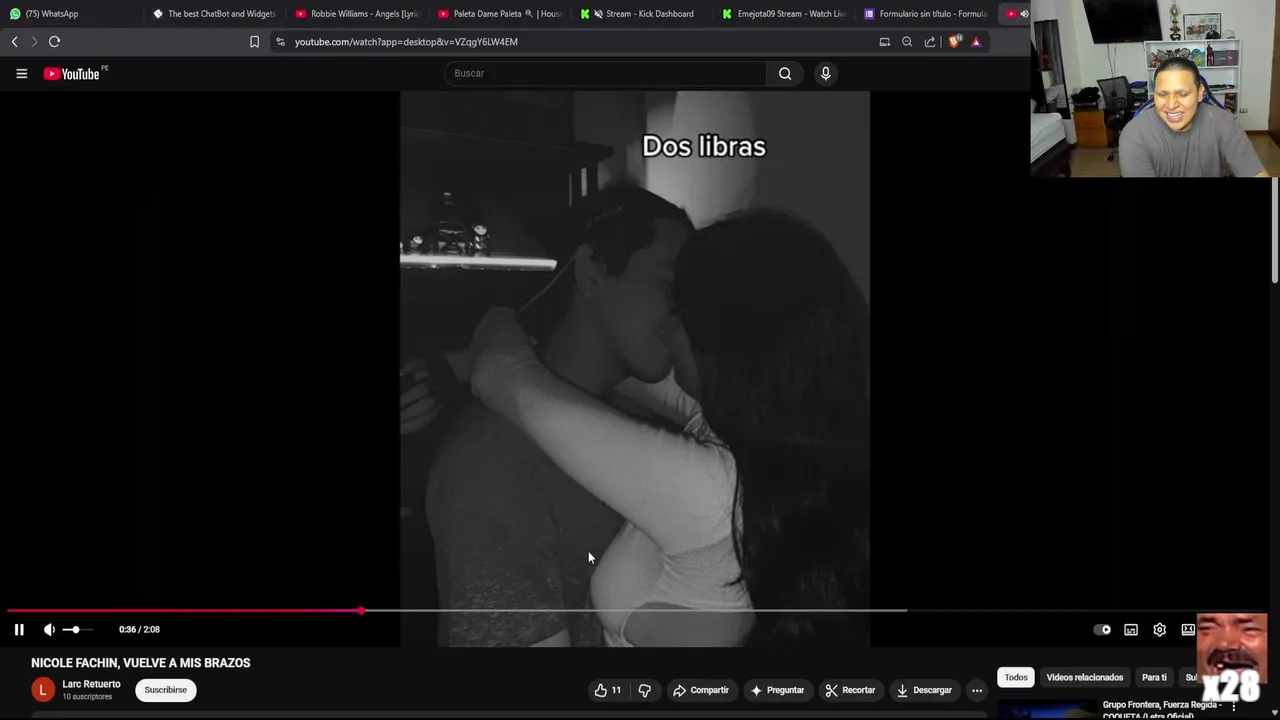Install app icon in address bar

pyautogui.click(x=884, y=42)
